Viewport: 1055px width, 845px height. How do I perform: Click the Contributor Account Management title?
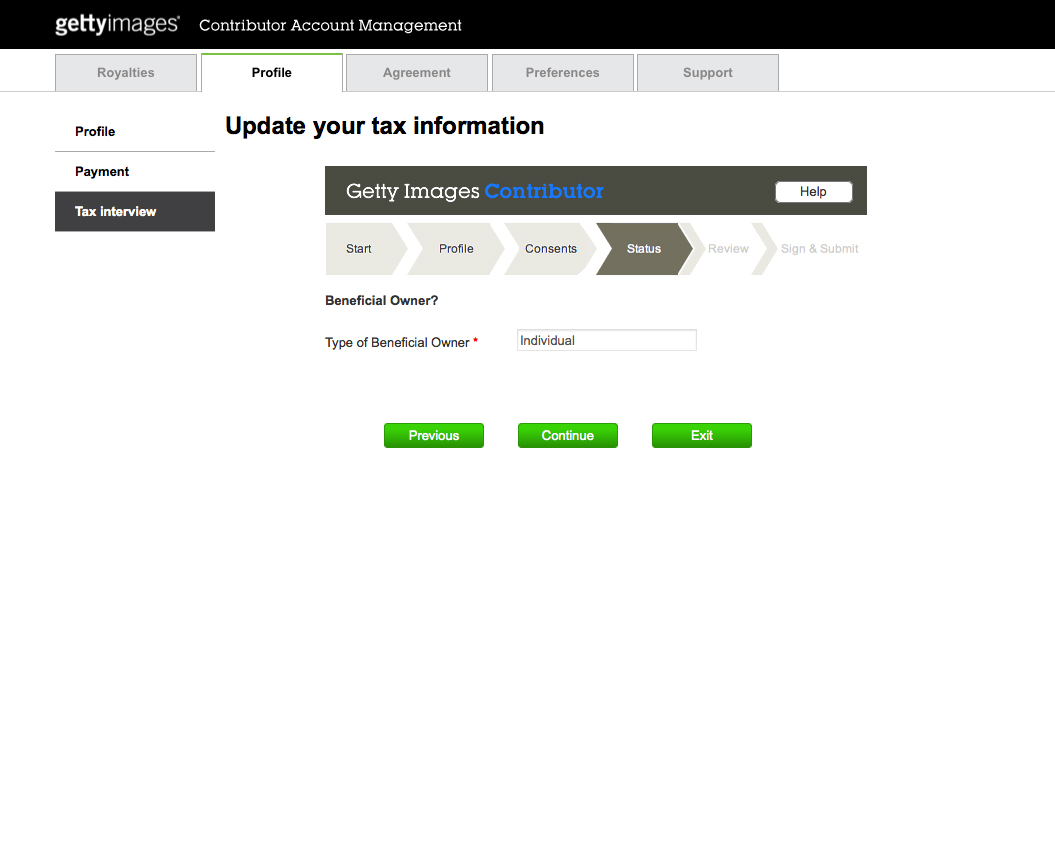pos(330,26)
